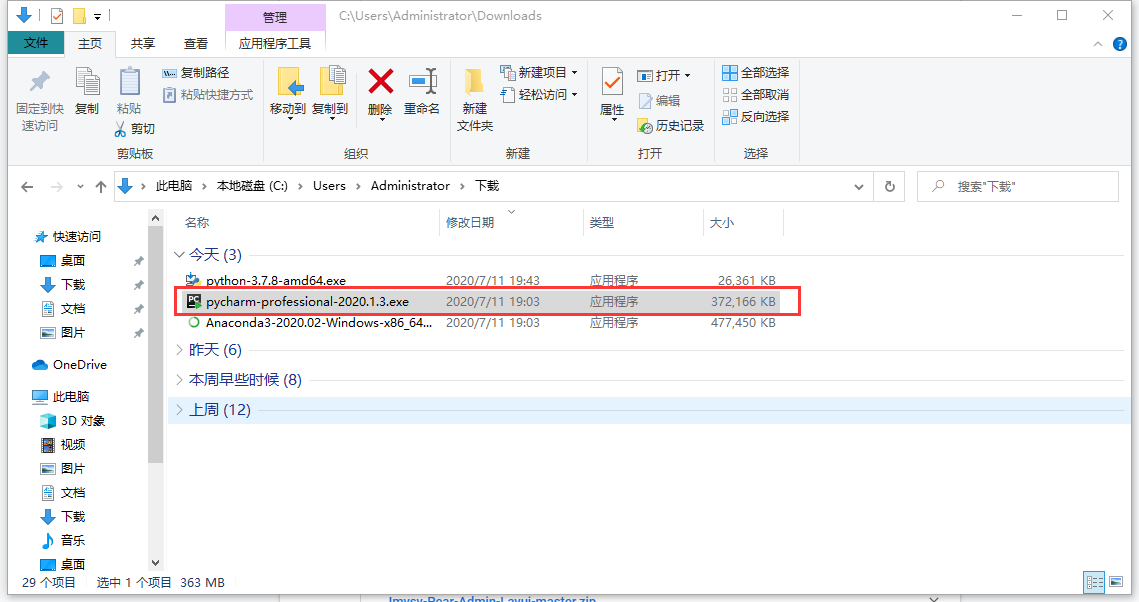Click the 管理 (Manage) contextual tab
Image resolution: width=1139 pixels, height=602 pixels.
tap(275, 17)
